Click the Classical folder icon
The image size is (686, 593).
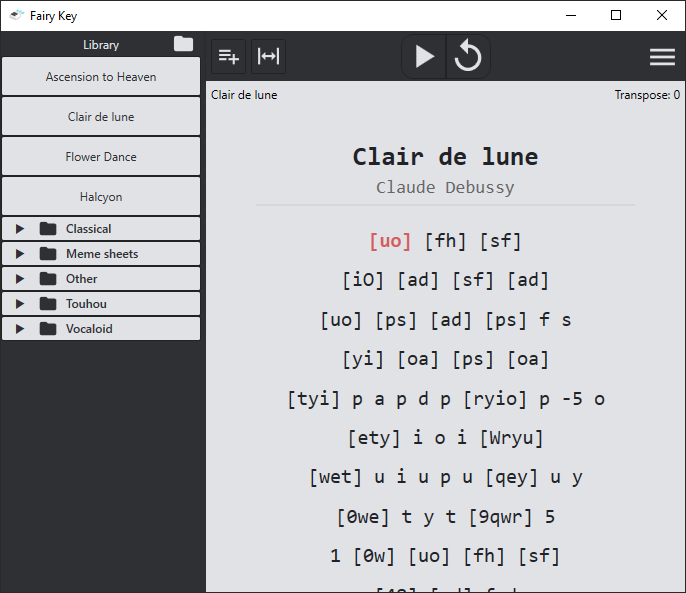pos(48,228)
